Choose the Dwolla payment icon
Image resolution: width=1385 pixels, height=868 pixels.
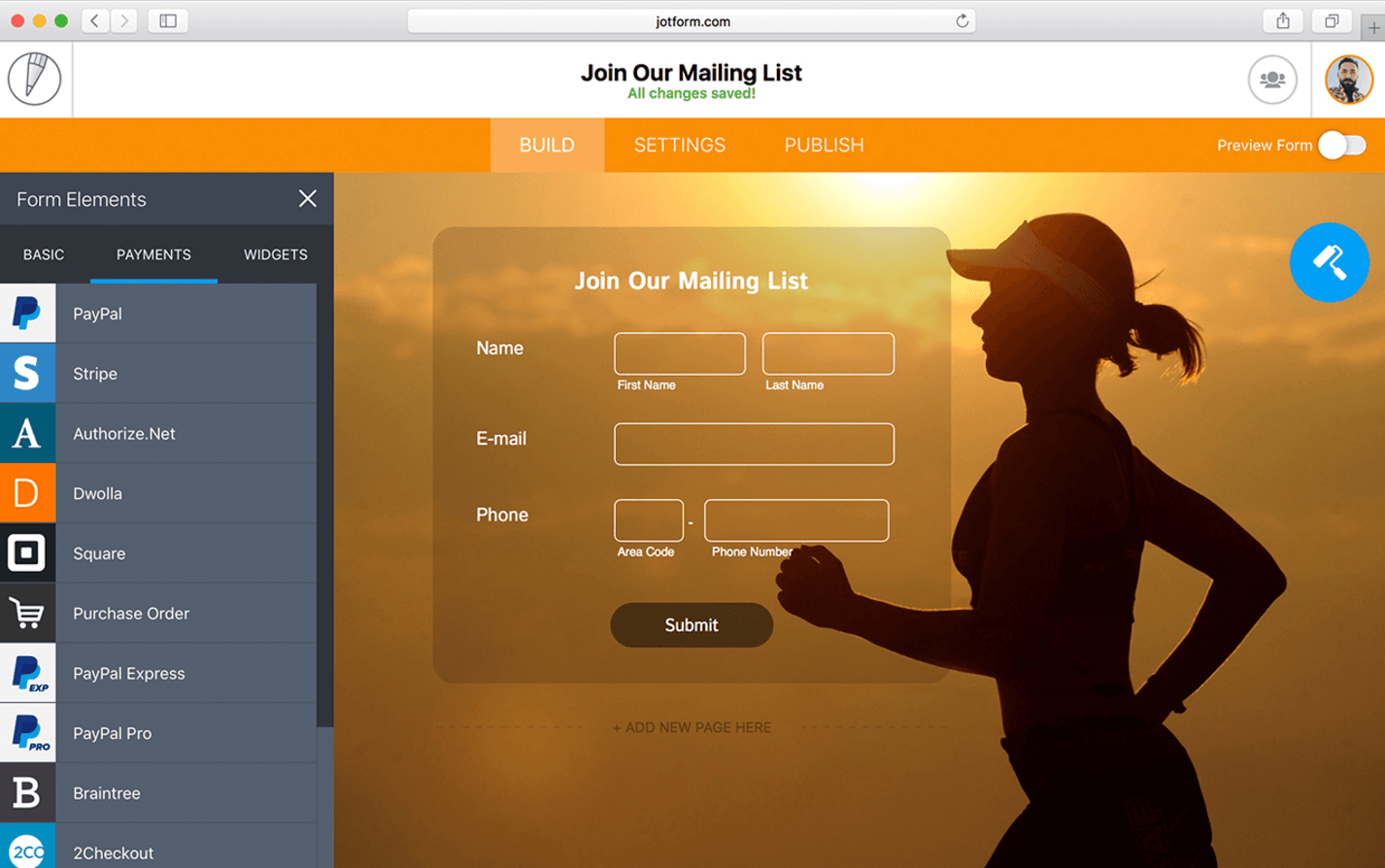tap(27, 493)
